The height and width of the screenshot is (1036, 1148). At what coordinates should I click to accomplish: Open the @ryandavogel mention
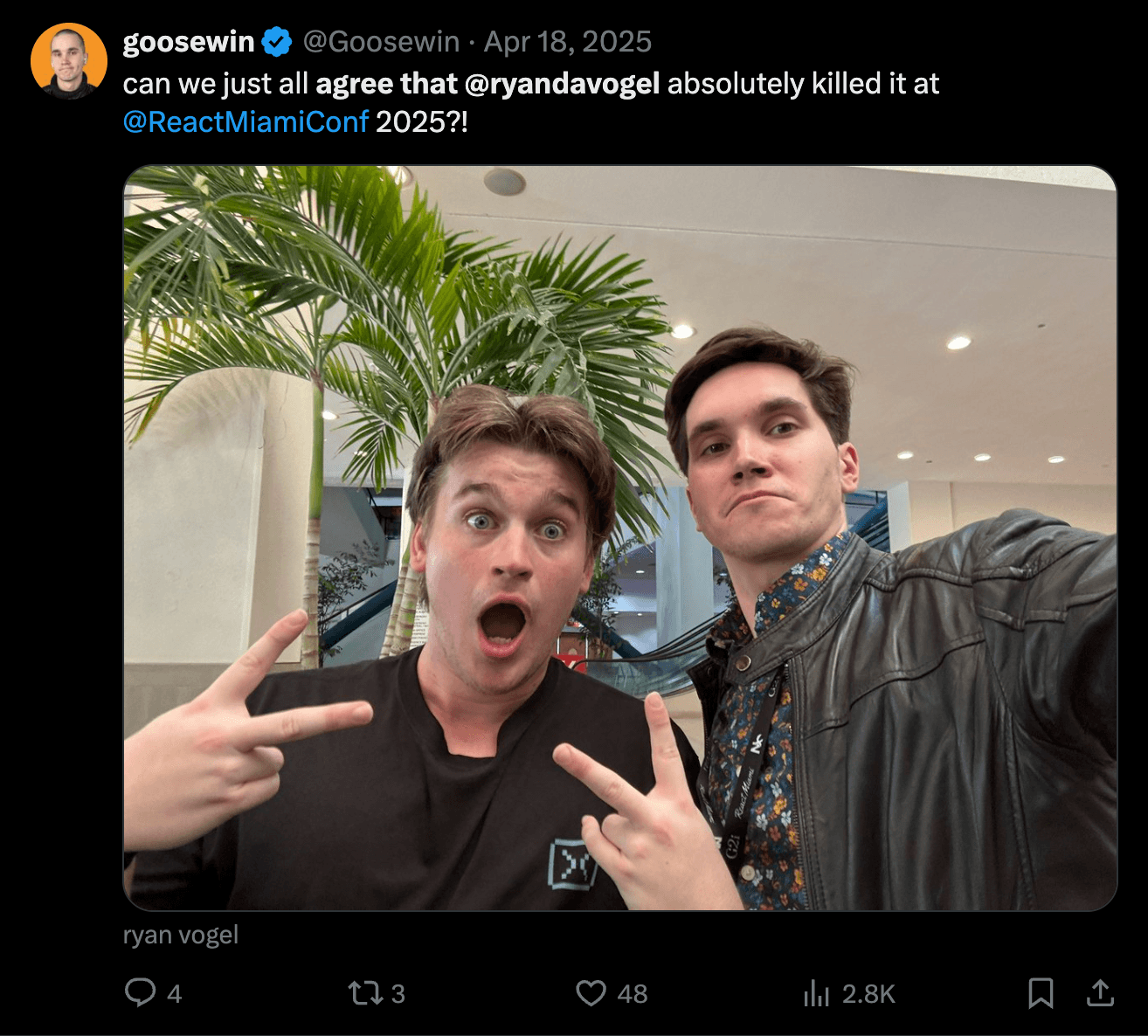[x=562, y=84]
